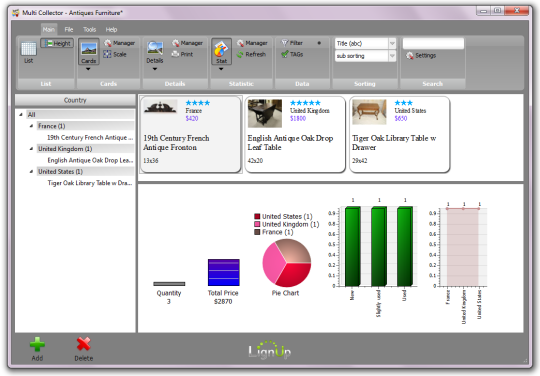Refresh the statistics
540x376 pixels.
[x=251, y=54]
